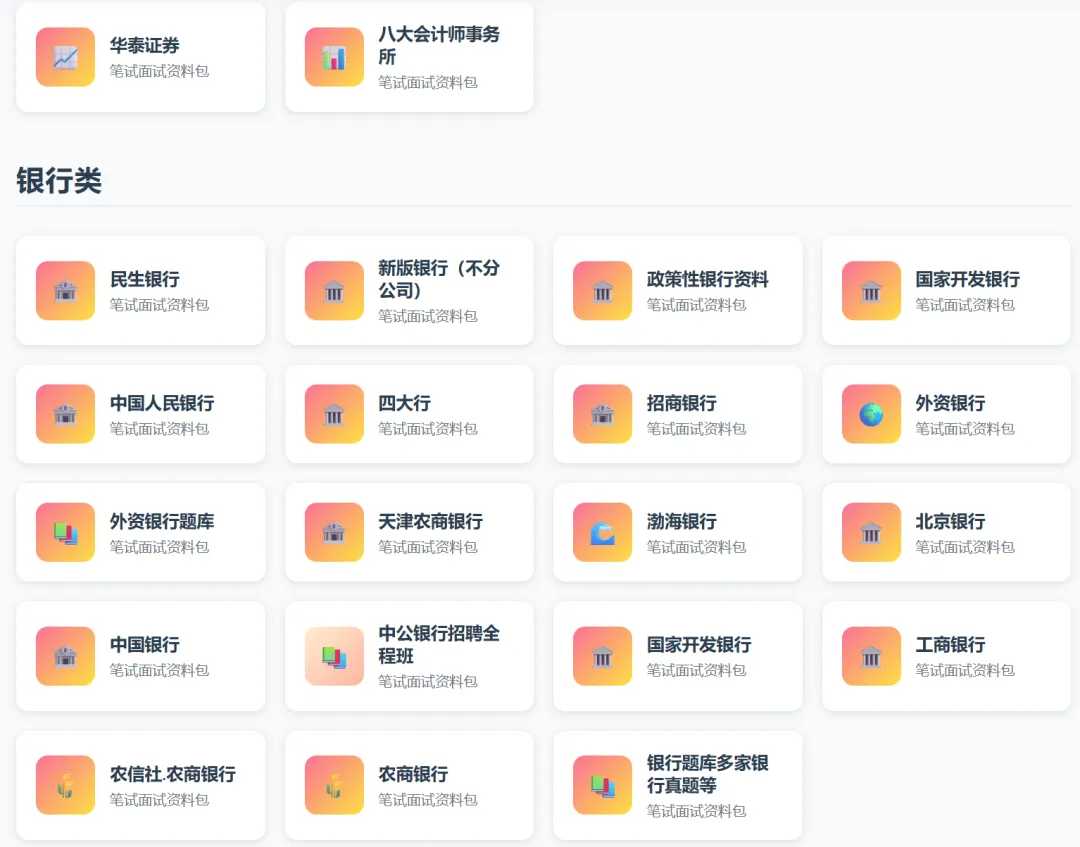Screen dimensions: 1080x847
Task: Click 笔试面试资料包 under 北京银行
Action: (x=965, y=547)
